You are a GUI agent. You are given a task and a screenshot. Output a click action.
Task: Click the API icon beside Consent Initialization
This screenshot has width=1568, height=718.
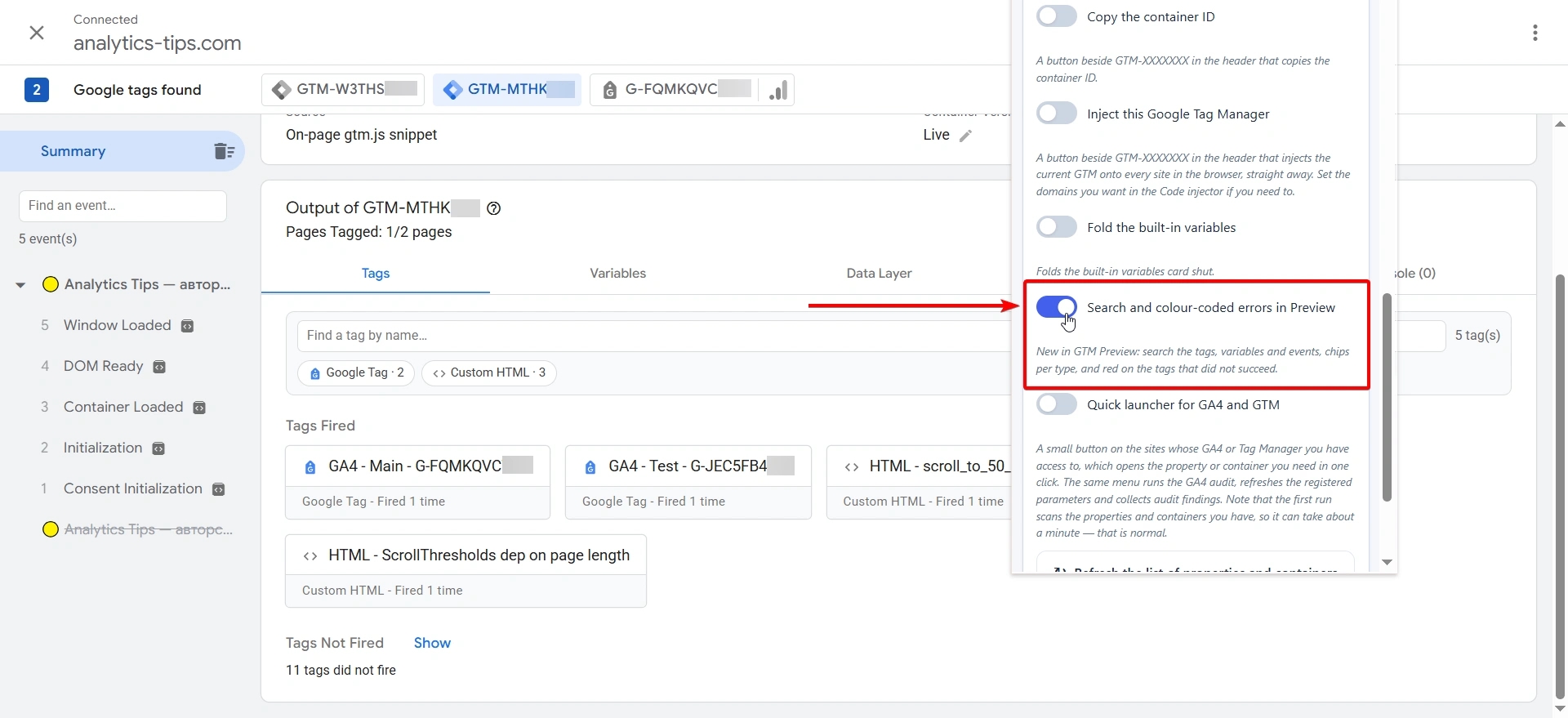[x=218, y=489]
